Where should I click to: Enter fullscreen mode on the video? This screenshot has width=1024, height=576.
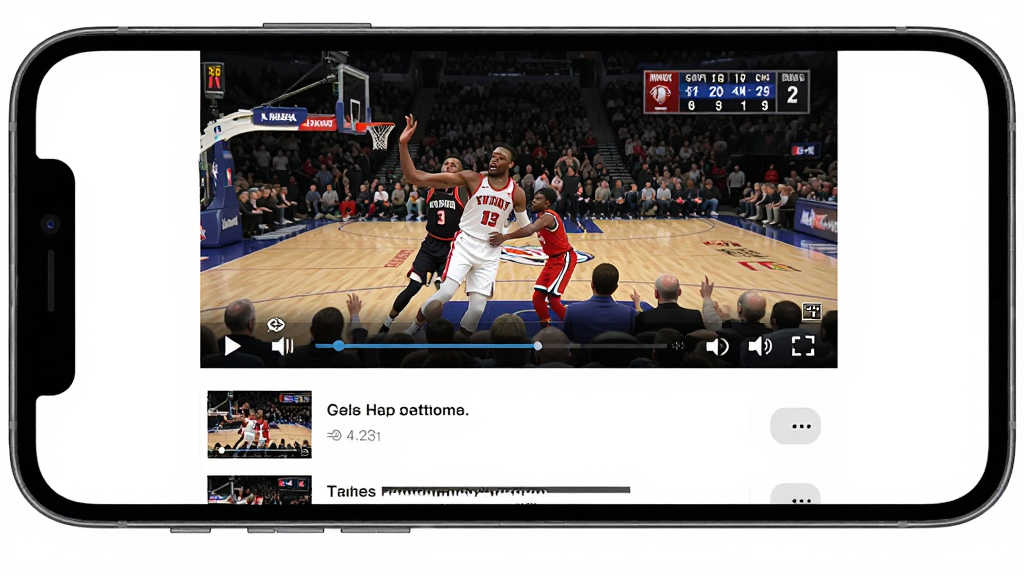[x=803, y=345]
